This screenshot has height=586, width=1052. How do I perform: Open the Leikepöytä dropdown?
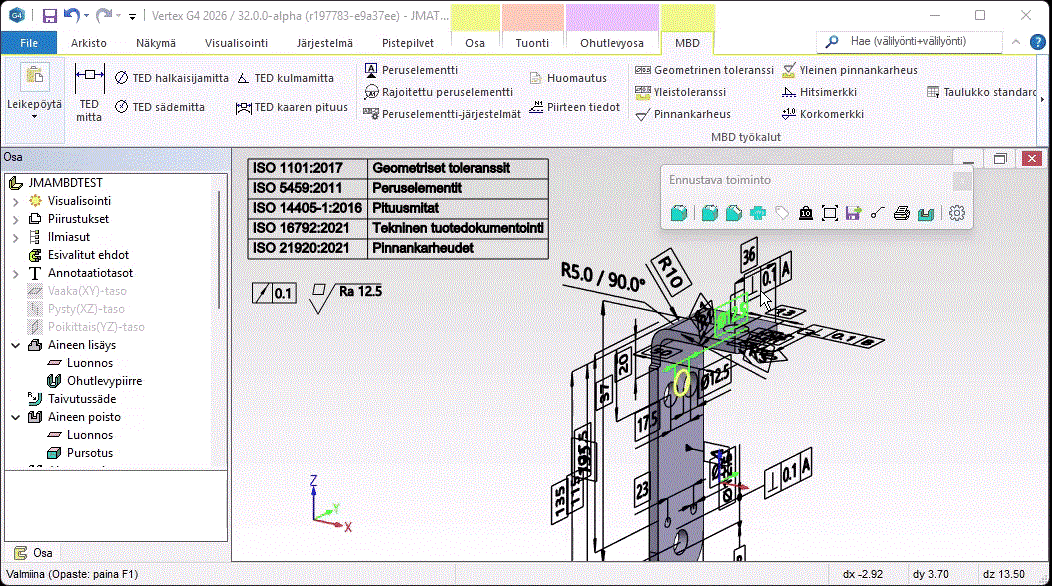pyautogui.click(x=34, y=116)
